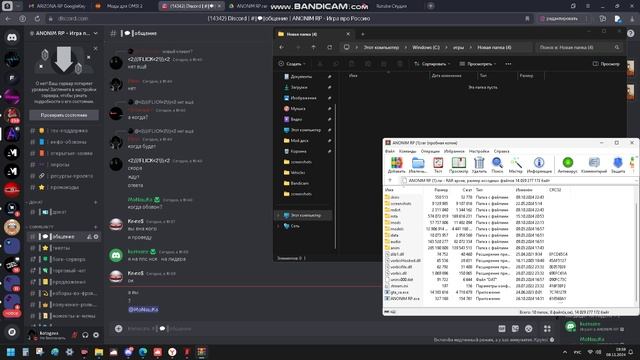Open Explorer View (Просмотреть) dropdown
The image size is (640, 360).
pyautogui.click(x=478, y=64)
